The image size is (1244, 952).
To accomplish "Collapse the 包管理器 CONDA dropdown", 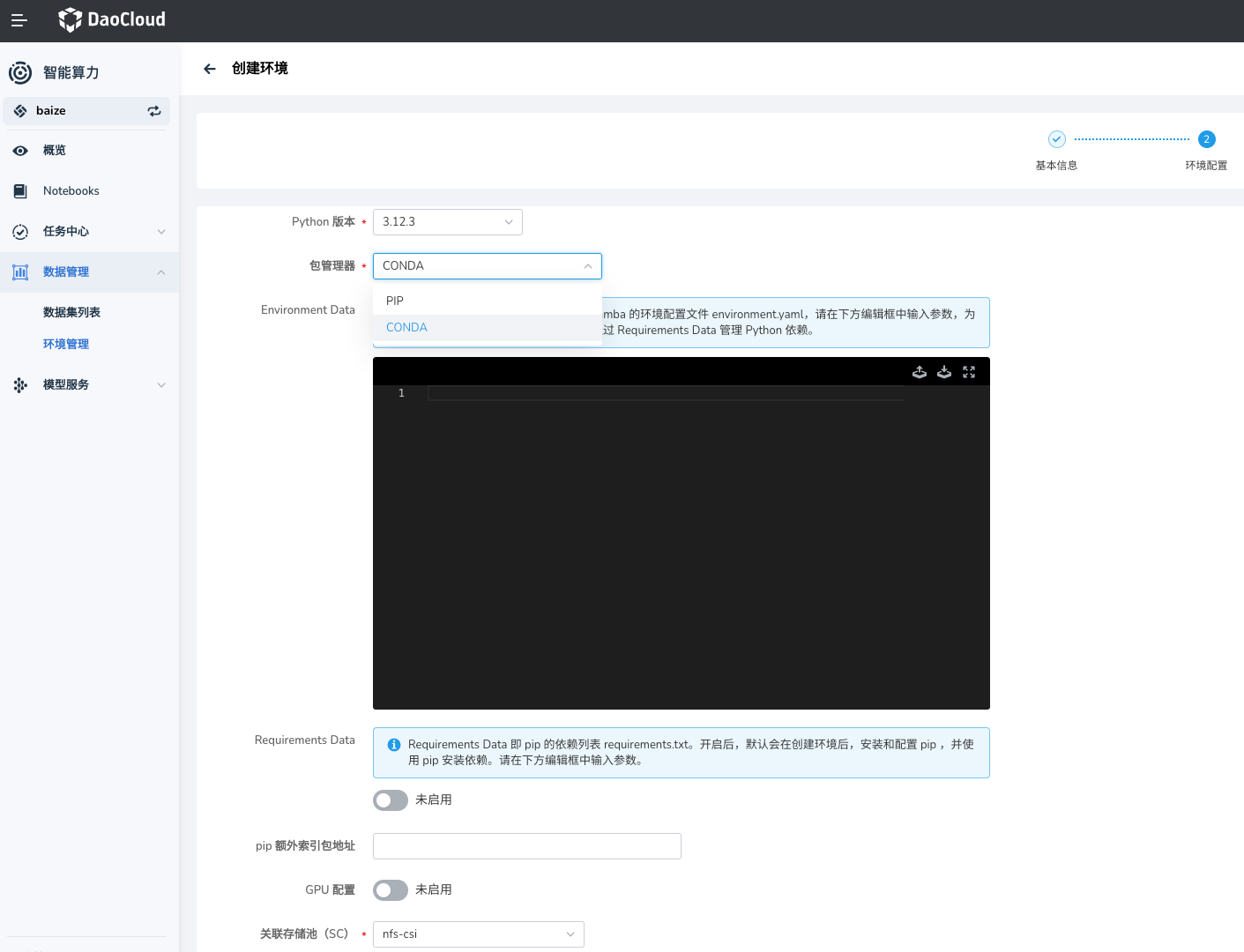I will (487, 266).
